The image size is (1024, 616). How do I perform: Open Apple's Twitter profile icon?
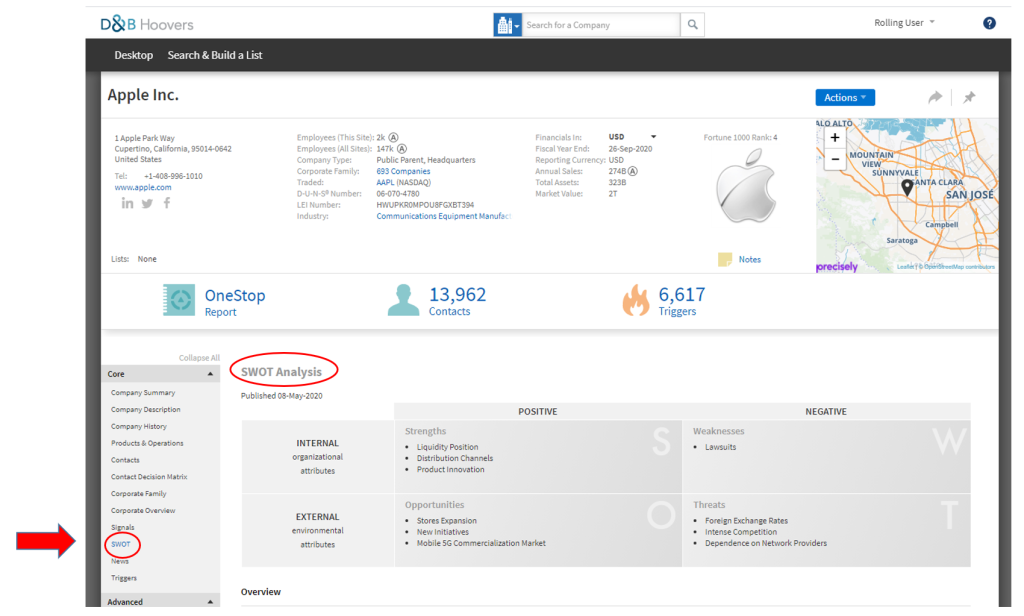tap(148, 204)
